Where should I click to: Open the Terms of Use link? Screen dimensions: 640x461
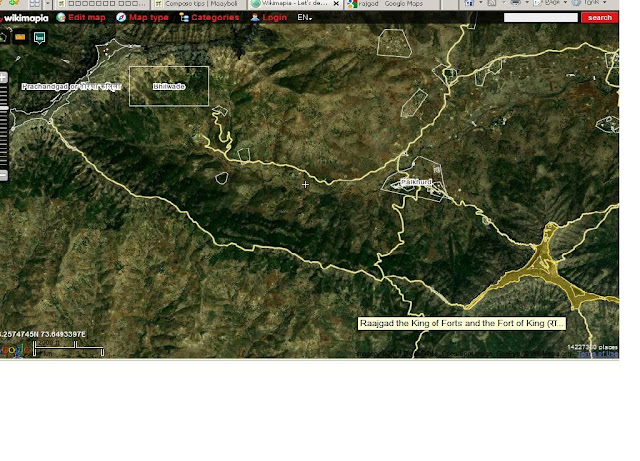598,354
